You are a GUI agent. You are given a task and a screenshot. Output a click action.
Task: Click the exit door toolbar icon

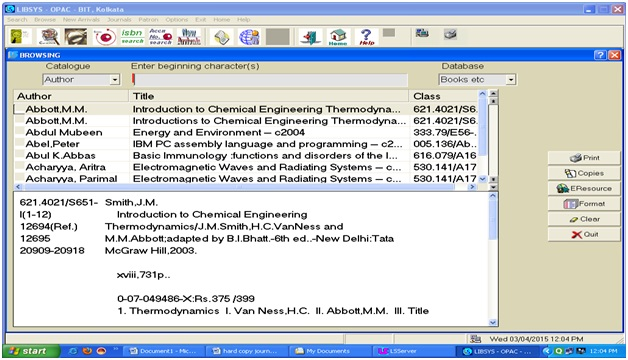(x=310, y=37)
